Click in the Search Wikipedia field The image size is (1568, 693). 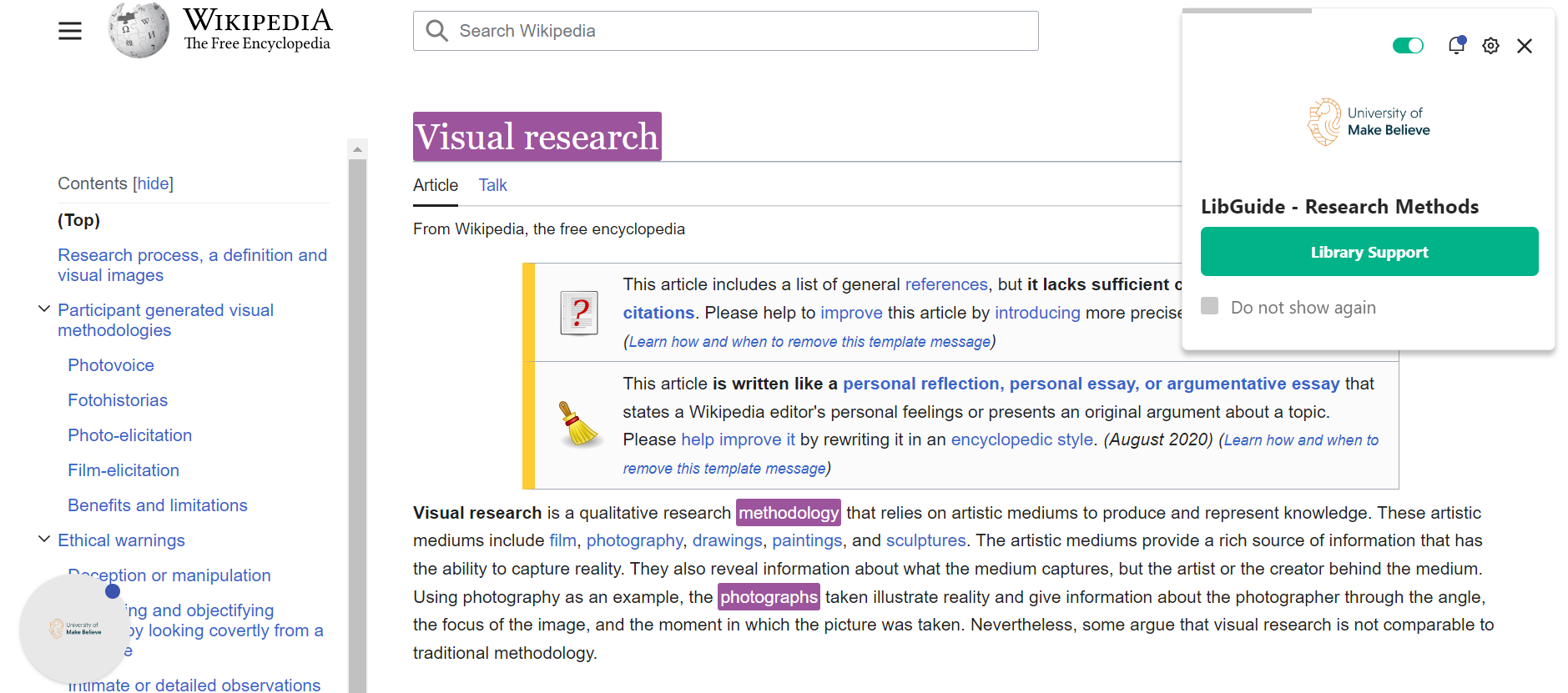[x=725, y=31]
